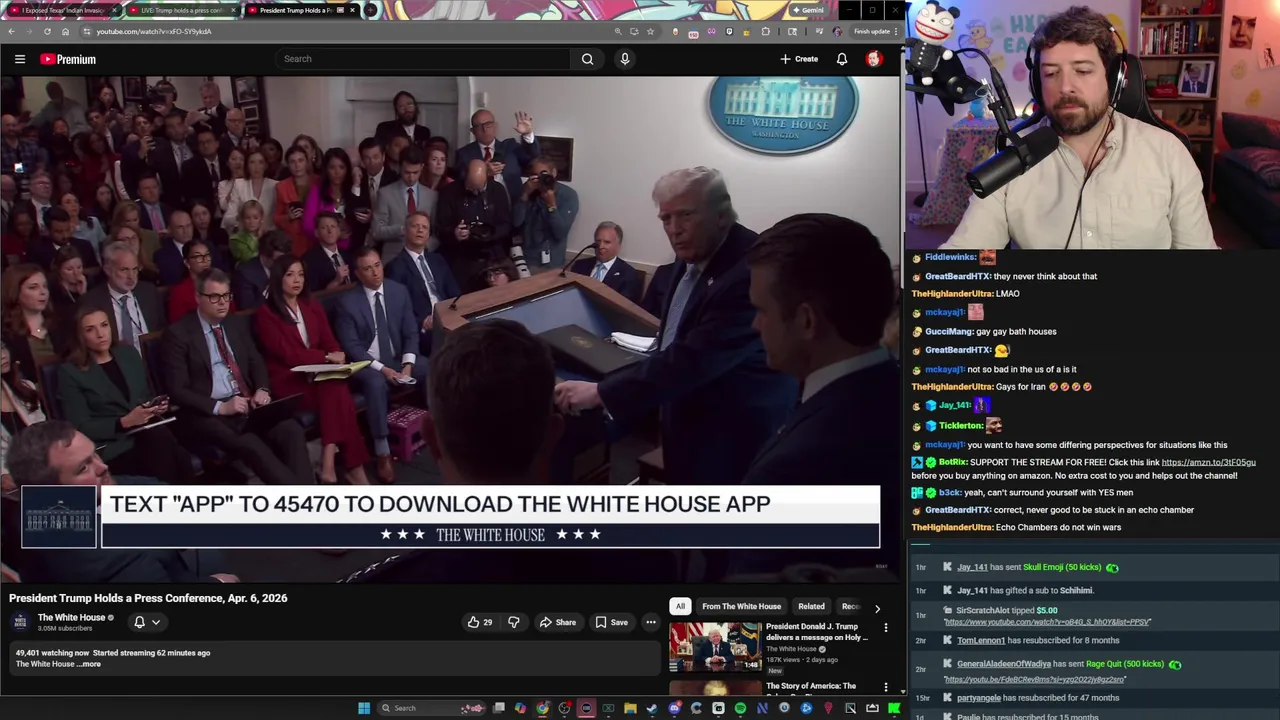Open SirScratchAlot's tipped YouTube link
This screenshot has height=720, width=1280.
(x=1047, y=622)
